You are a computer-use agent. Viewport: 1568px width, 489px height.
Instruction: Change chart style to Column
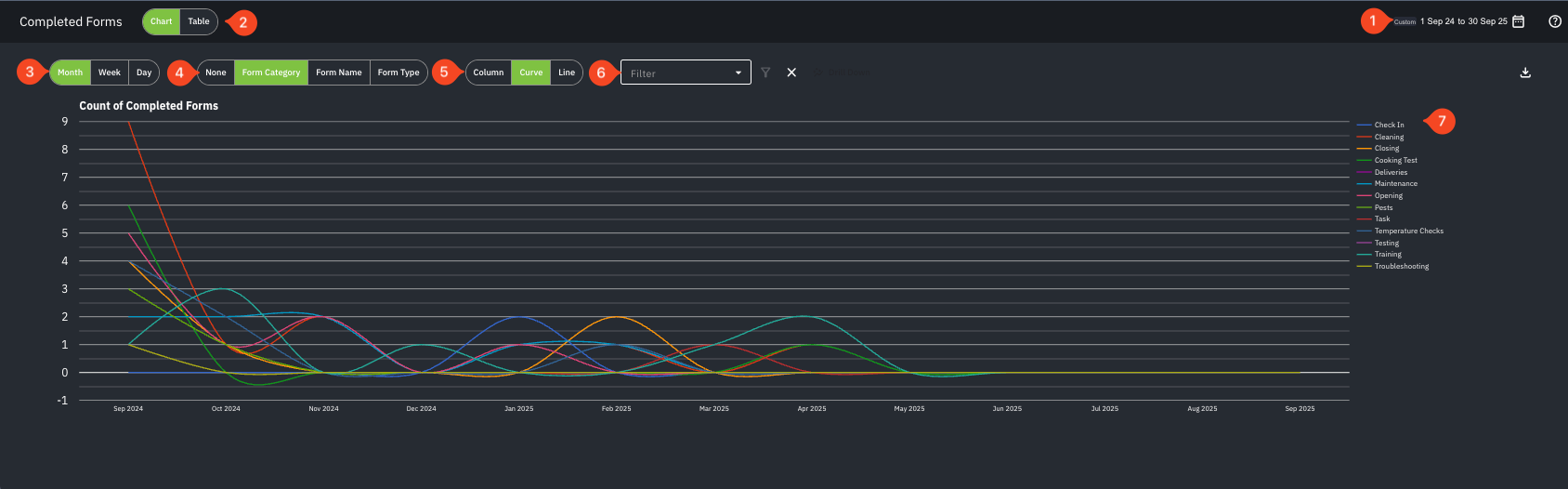point(489,73)
